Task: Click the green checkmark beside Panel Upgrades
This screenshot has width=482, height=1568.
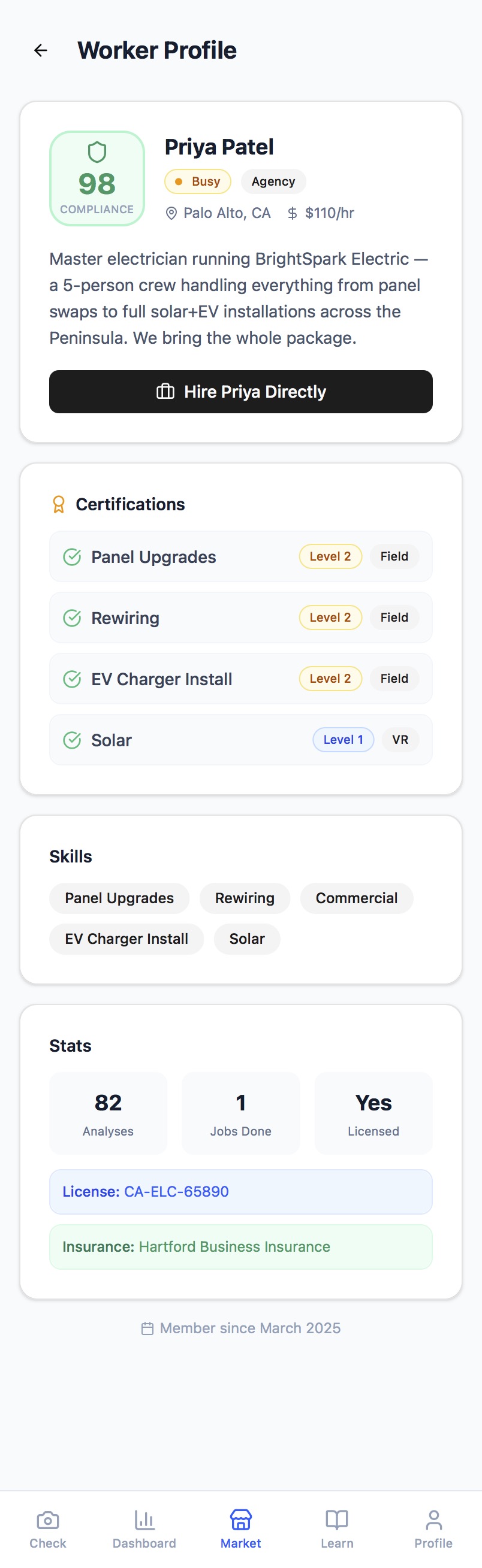Action: pos(72,556)
